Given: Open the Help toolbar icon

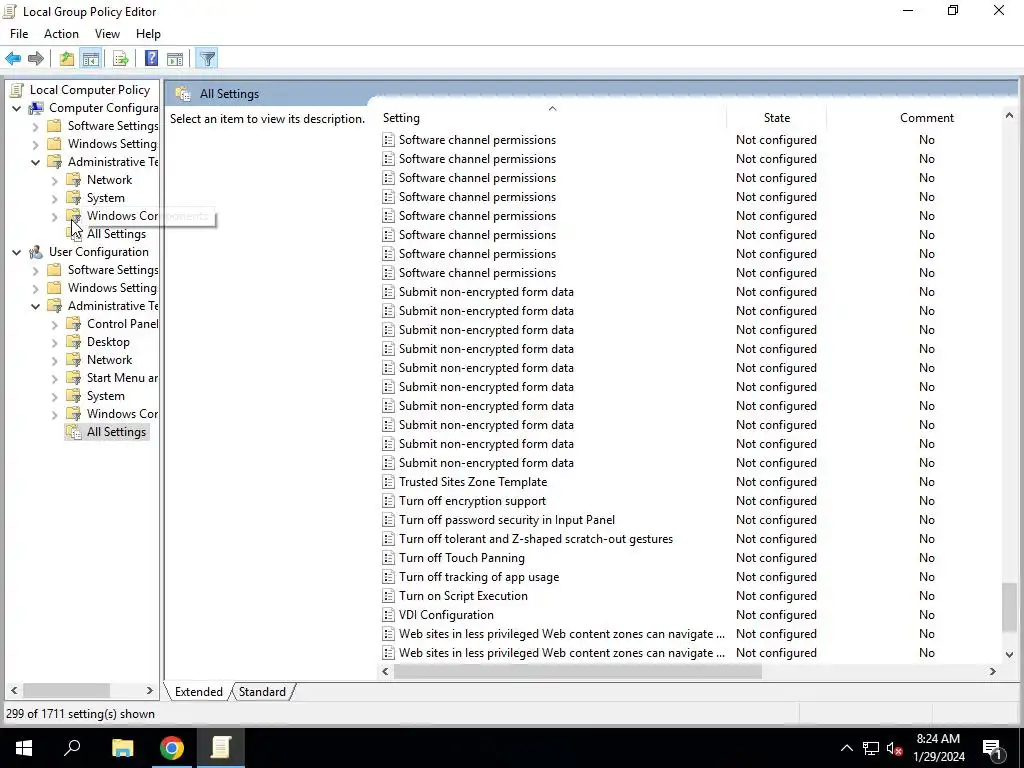Looking at the screenshot, I should pyautogui.click(x=152, y=59).
